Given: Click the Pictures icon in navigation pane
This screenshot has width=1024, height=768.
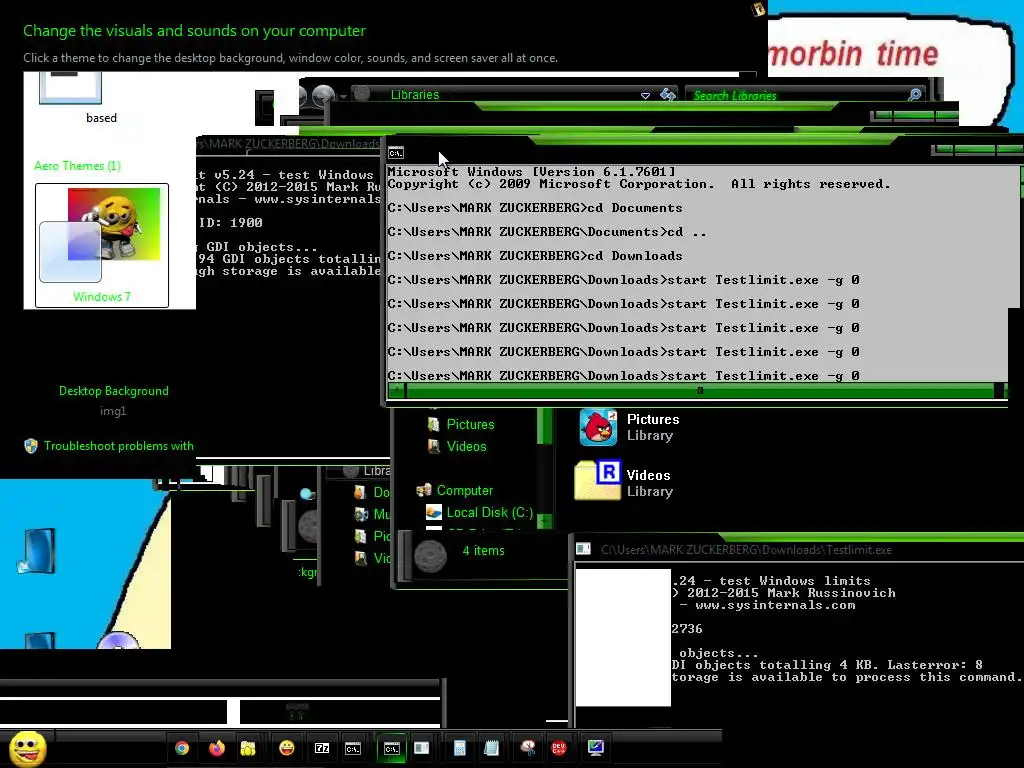Looking at the screenshot, I should coord(434,424).
